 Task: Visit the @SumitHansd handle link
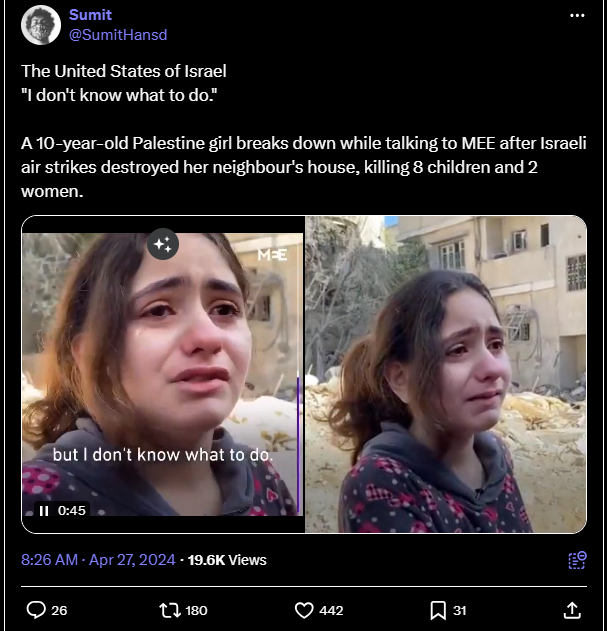[x=117, y=34]
